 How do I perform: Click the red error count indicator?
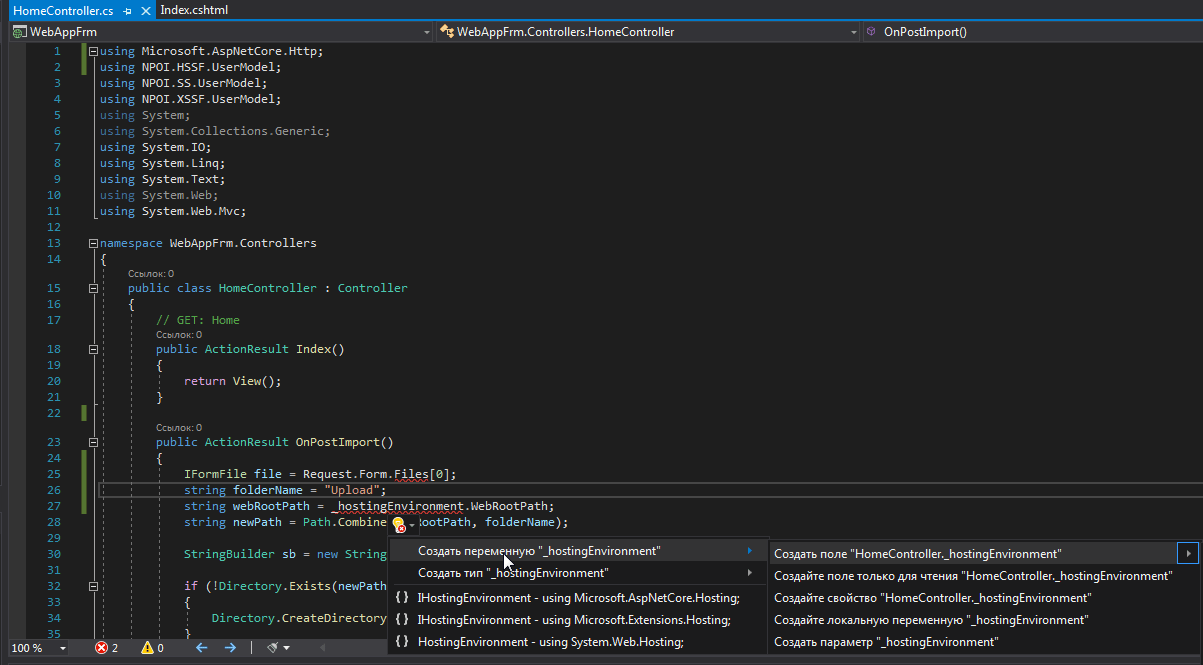[106, 648]
